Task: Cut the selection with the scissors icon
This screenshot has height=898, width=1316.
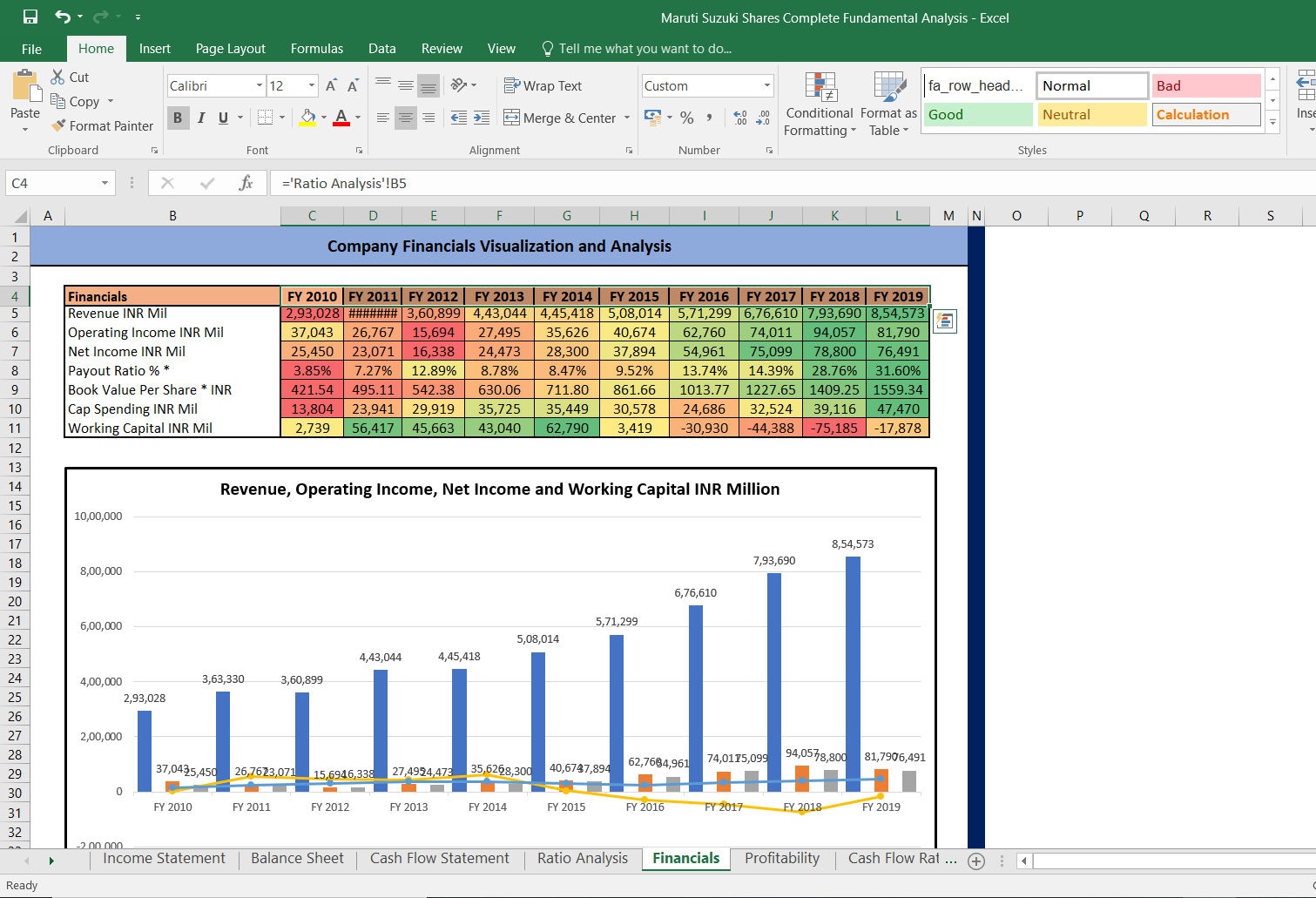Action: 58,77
